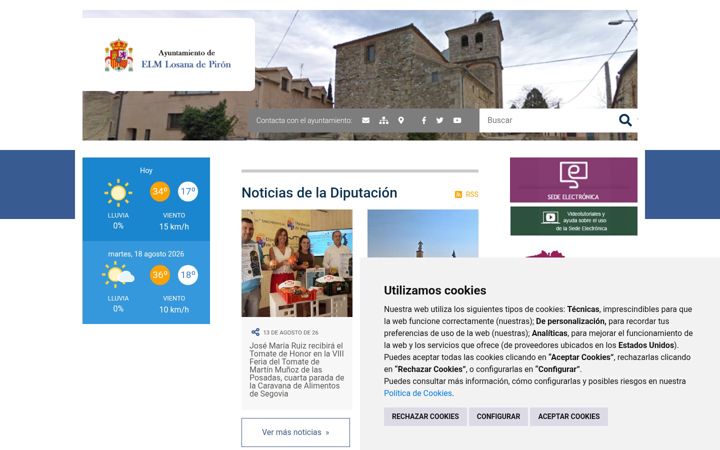Click the map location pin icon
The height and width of the screenshot is (450, 720).
coord(401,120)
